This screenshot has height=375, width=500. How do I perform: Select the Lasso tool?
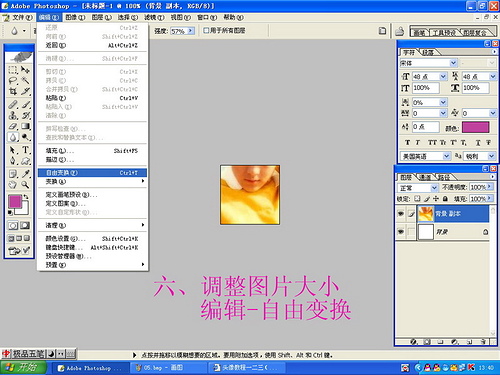[x=13, y=80]
